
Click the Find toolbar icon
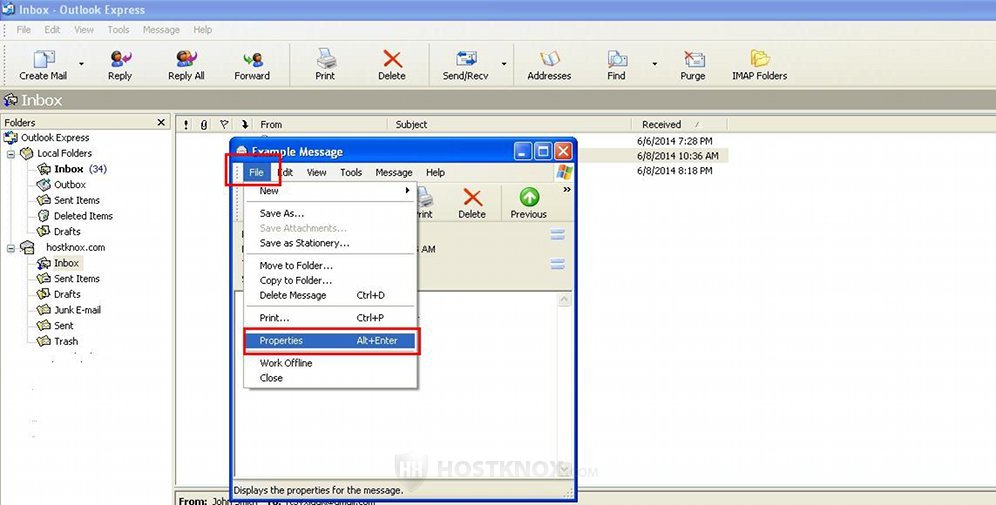(616, 65)
